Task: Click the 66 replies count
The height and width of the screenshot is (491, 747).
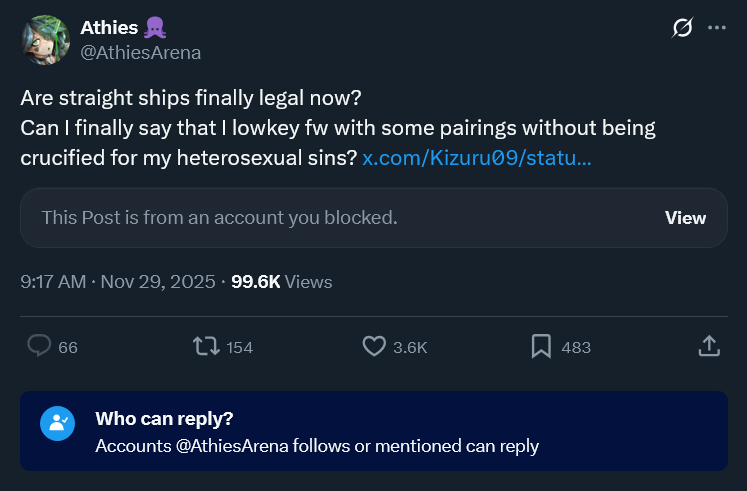Action: coord(68,348)
